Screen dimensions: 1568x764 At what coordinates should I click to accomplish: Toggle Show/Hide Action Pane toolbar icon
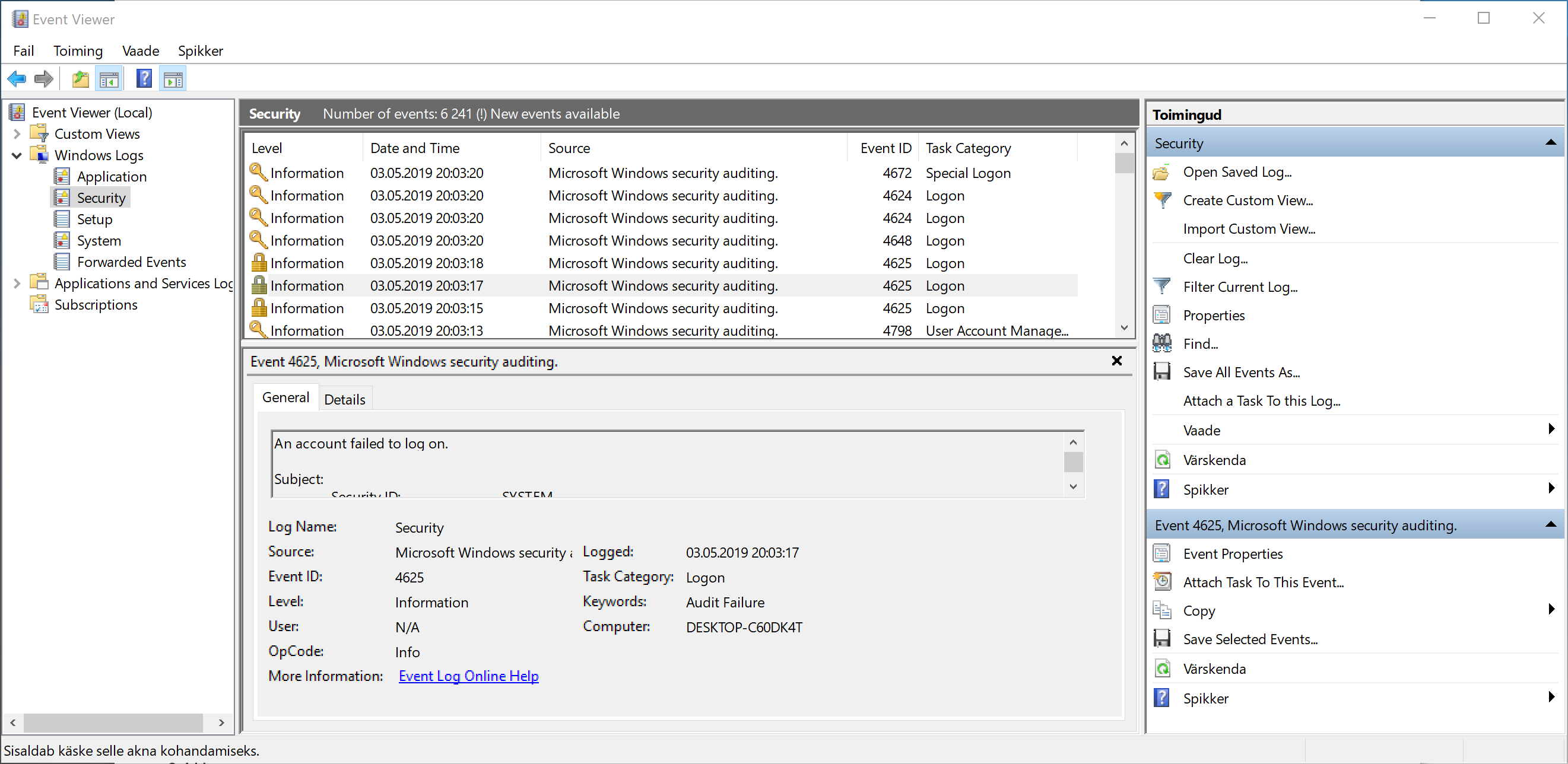(x=173, y=79)
